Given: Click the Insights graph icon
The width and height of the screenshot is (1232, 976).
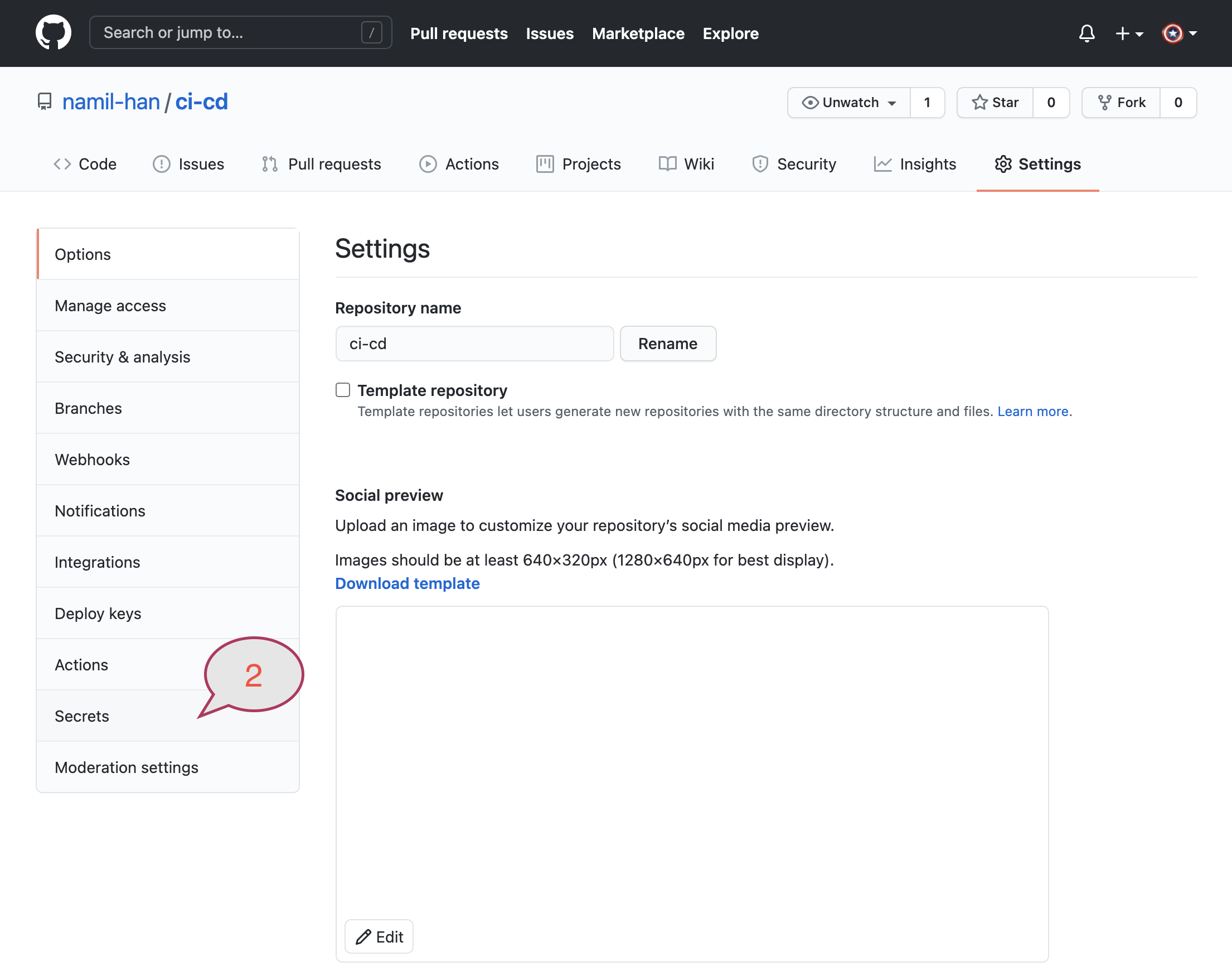Looking at the screenshot, I should click(x=882, y=164).
